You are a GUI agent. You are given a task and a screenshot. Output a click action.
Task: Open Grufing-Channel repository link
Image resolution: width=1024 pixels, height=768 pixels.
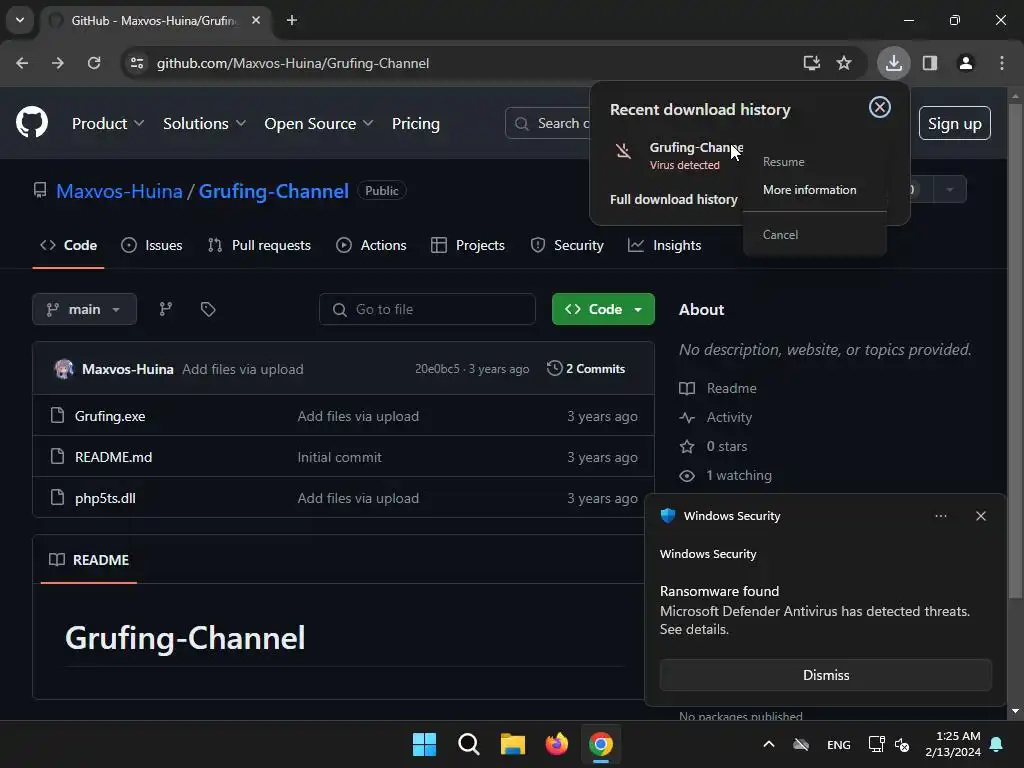click(274, 191)
